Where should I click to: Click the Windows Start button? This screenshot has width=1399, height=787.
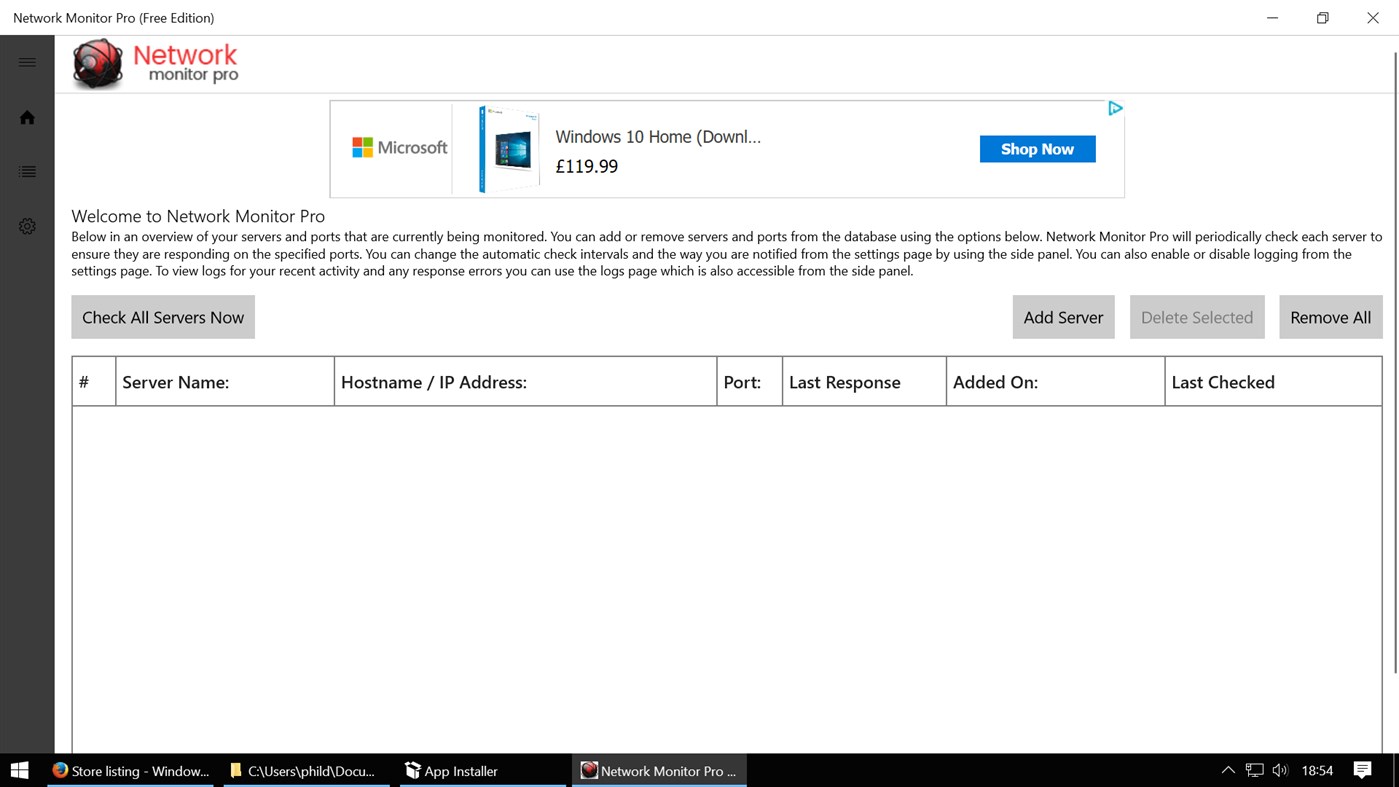point(19,770)
